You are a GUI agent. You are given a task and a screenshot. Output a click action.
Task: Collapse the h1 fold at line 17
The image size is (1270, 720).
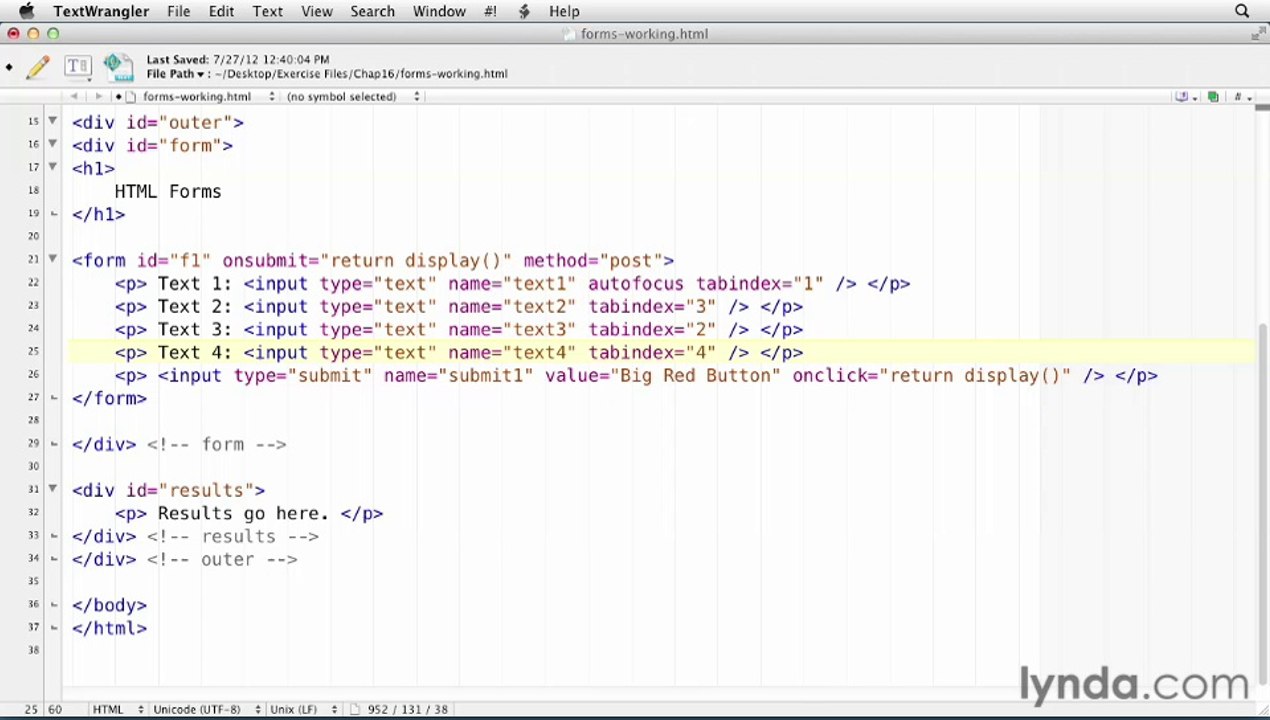click(52, 168)
